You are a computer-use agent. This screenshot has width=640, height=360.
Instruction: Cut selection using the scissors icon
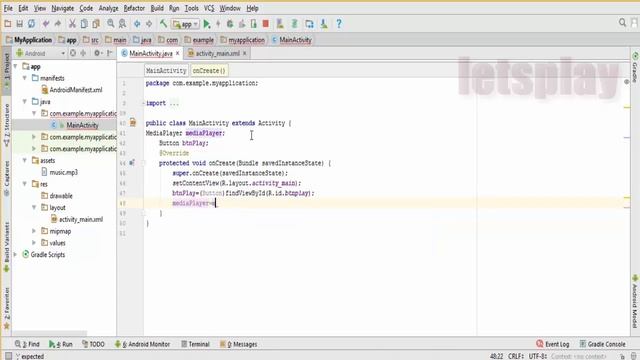coord(72,24)
